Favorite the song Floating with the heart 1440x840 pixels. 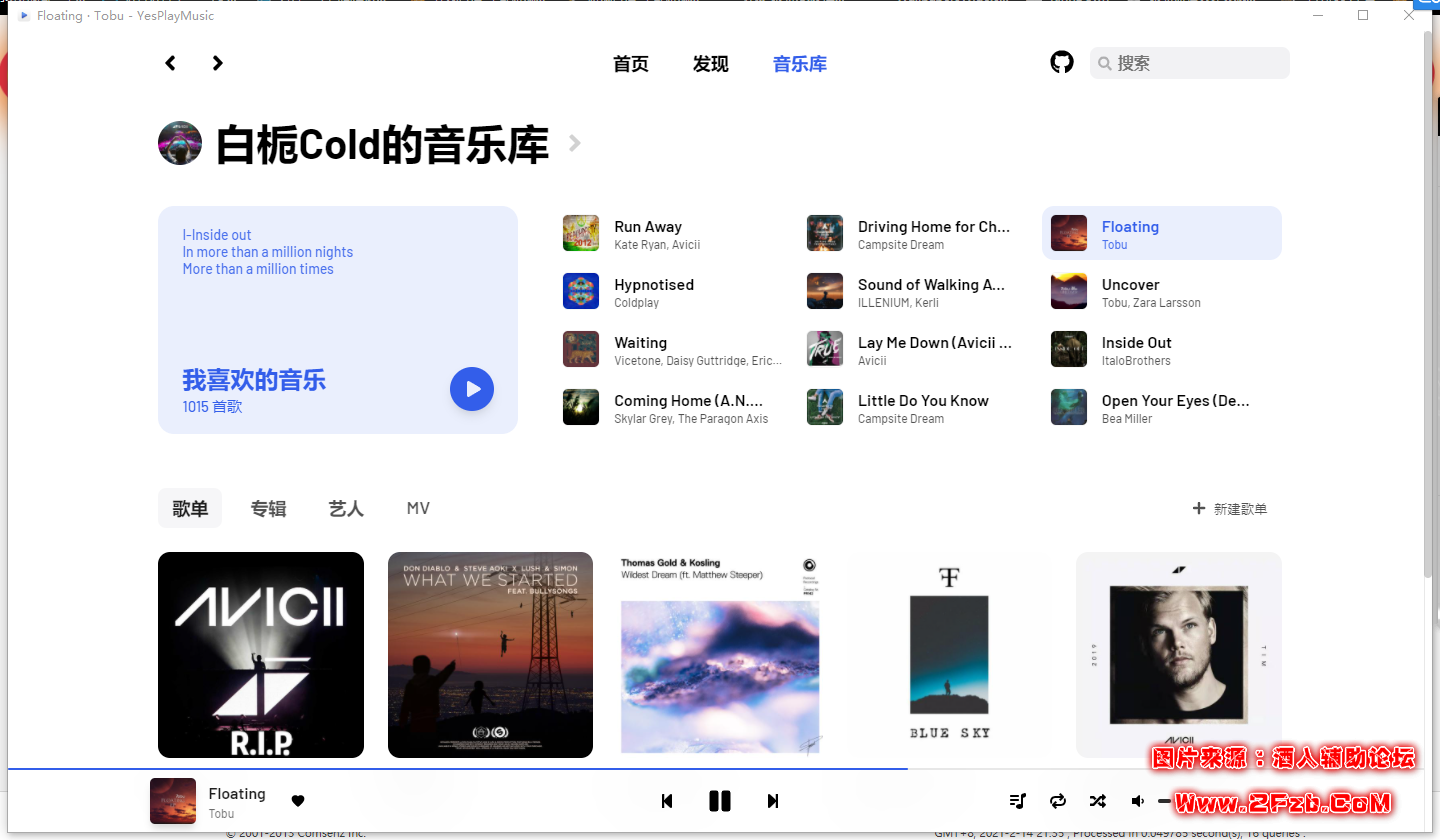point(298,800)
